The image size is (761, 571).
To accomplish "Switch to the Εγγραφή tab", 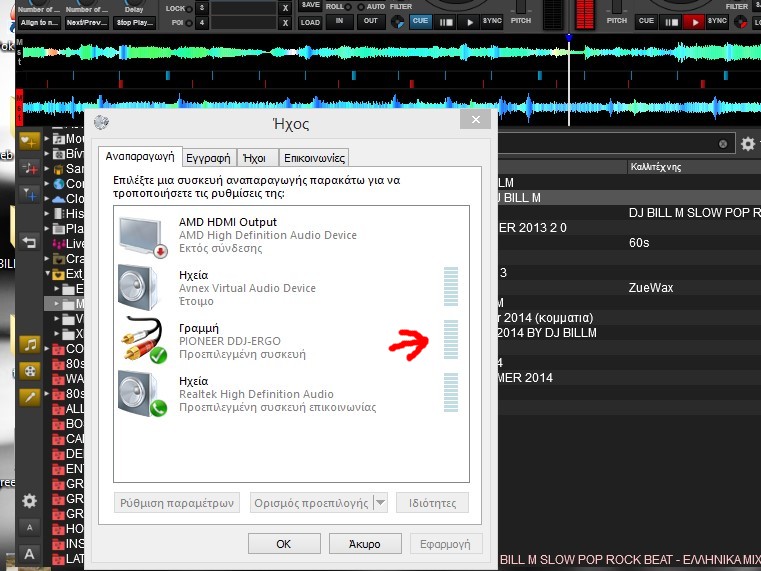I will click(x=209, y=157).
